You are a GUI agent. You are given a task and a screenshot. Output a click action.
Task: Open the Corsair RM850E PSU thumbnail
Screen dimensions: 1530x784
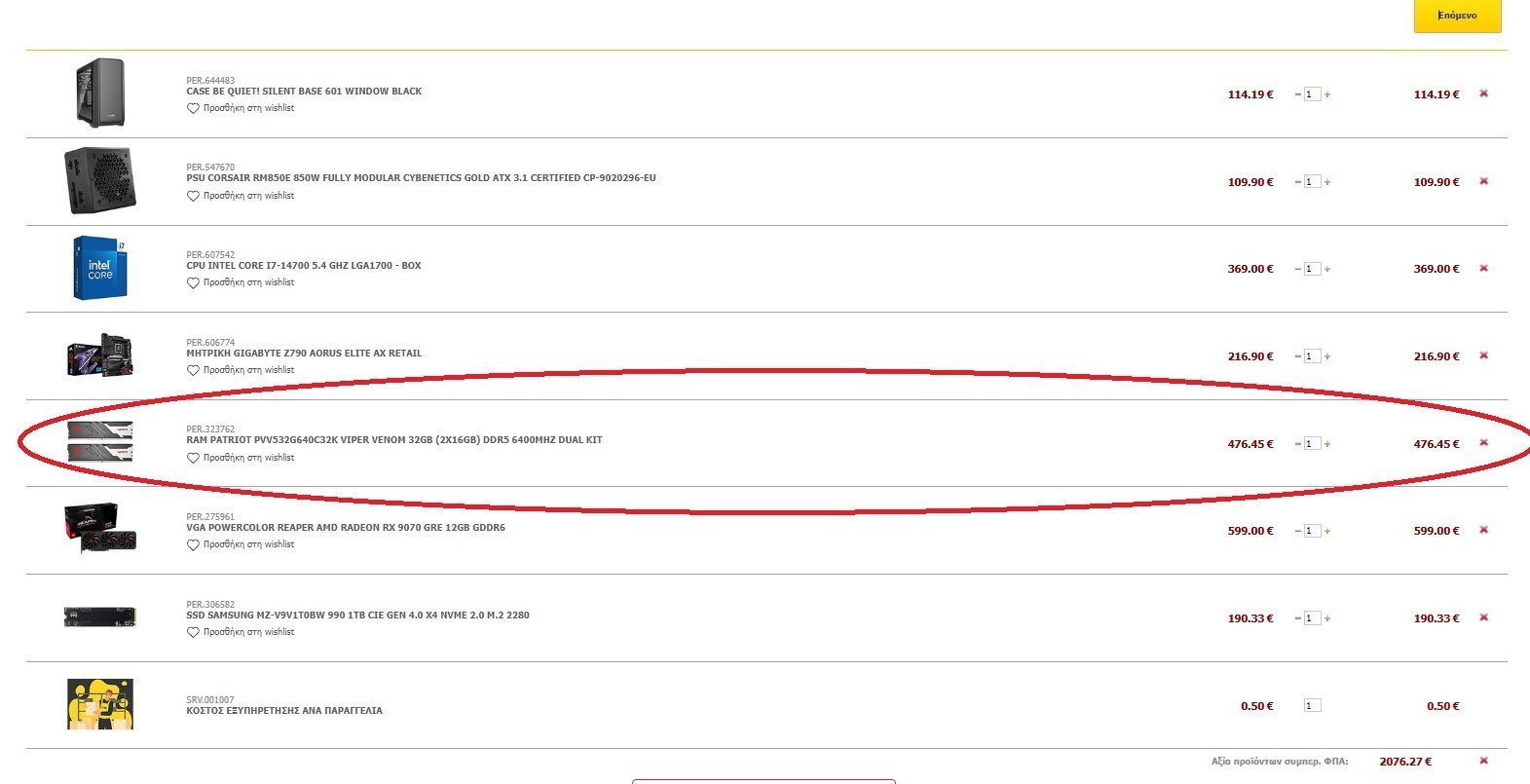(100, 181)
